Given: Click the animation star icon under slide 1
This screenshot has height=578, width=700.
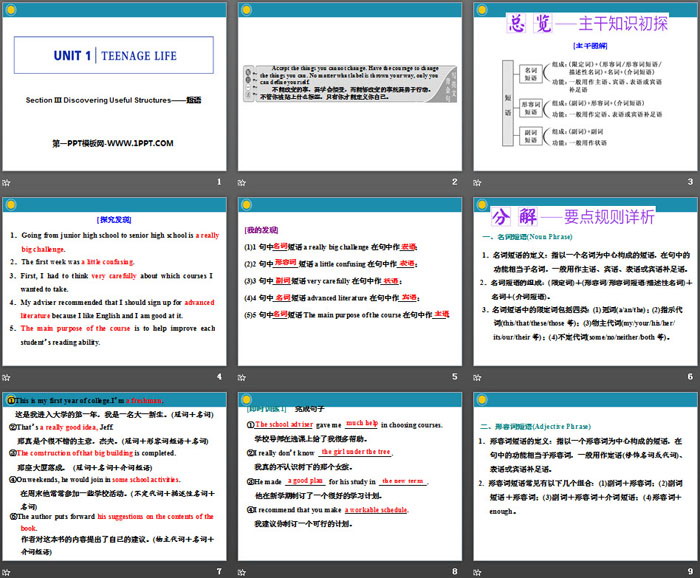Looking at the screenshot, I should (x=8, y=181).
